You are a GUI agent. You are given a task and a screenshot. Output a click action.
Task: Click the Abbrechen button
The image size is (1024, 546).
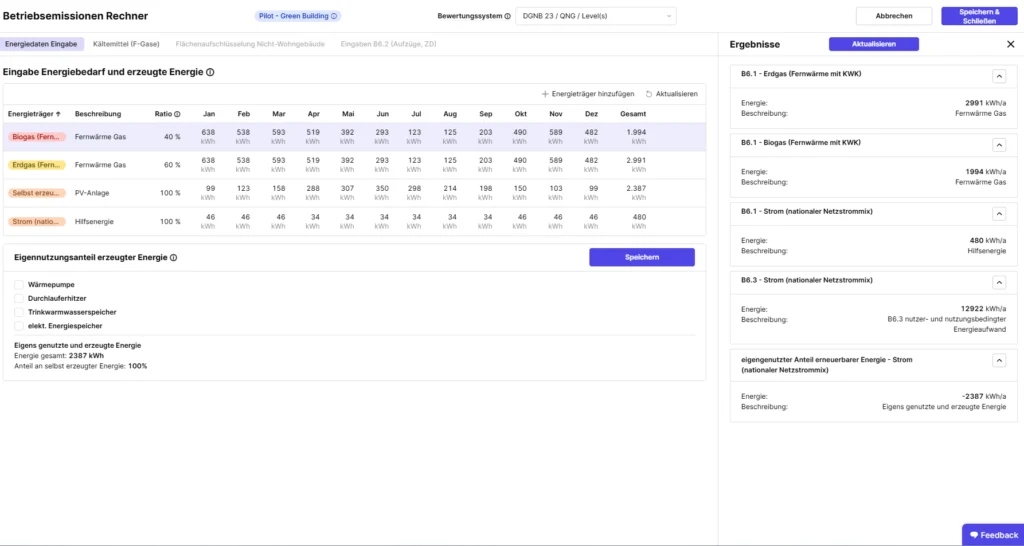(x=894, y=16)
